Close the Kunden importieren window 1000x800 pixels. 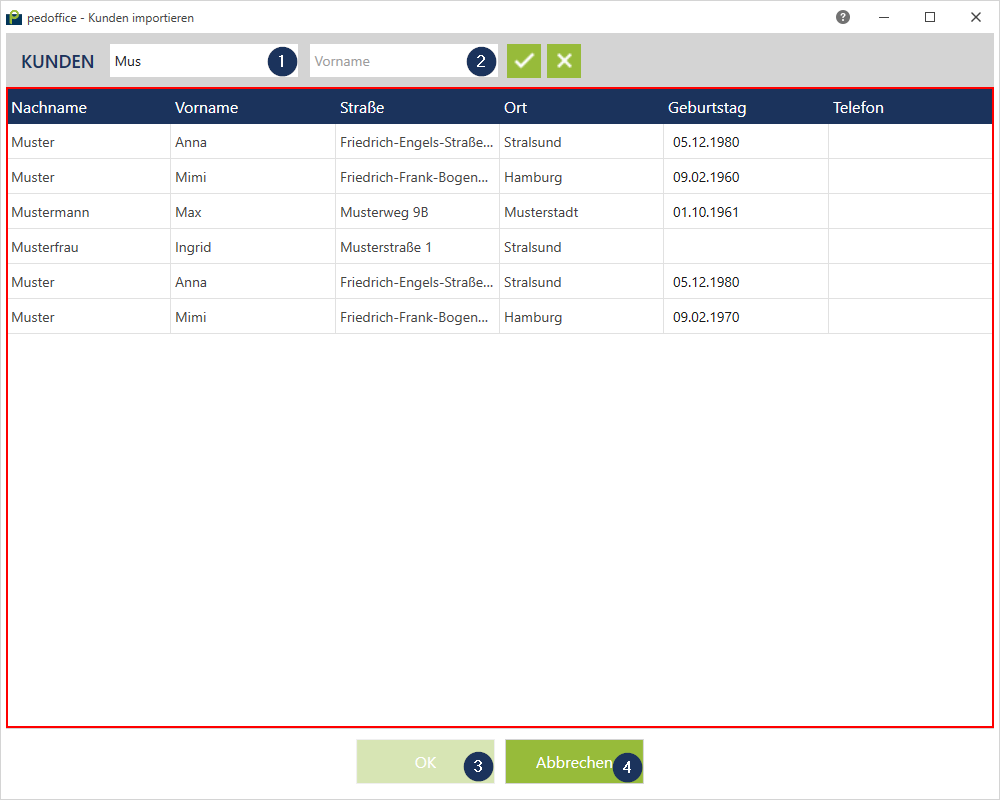click(x=975, y=17)
